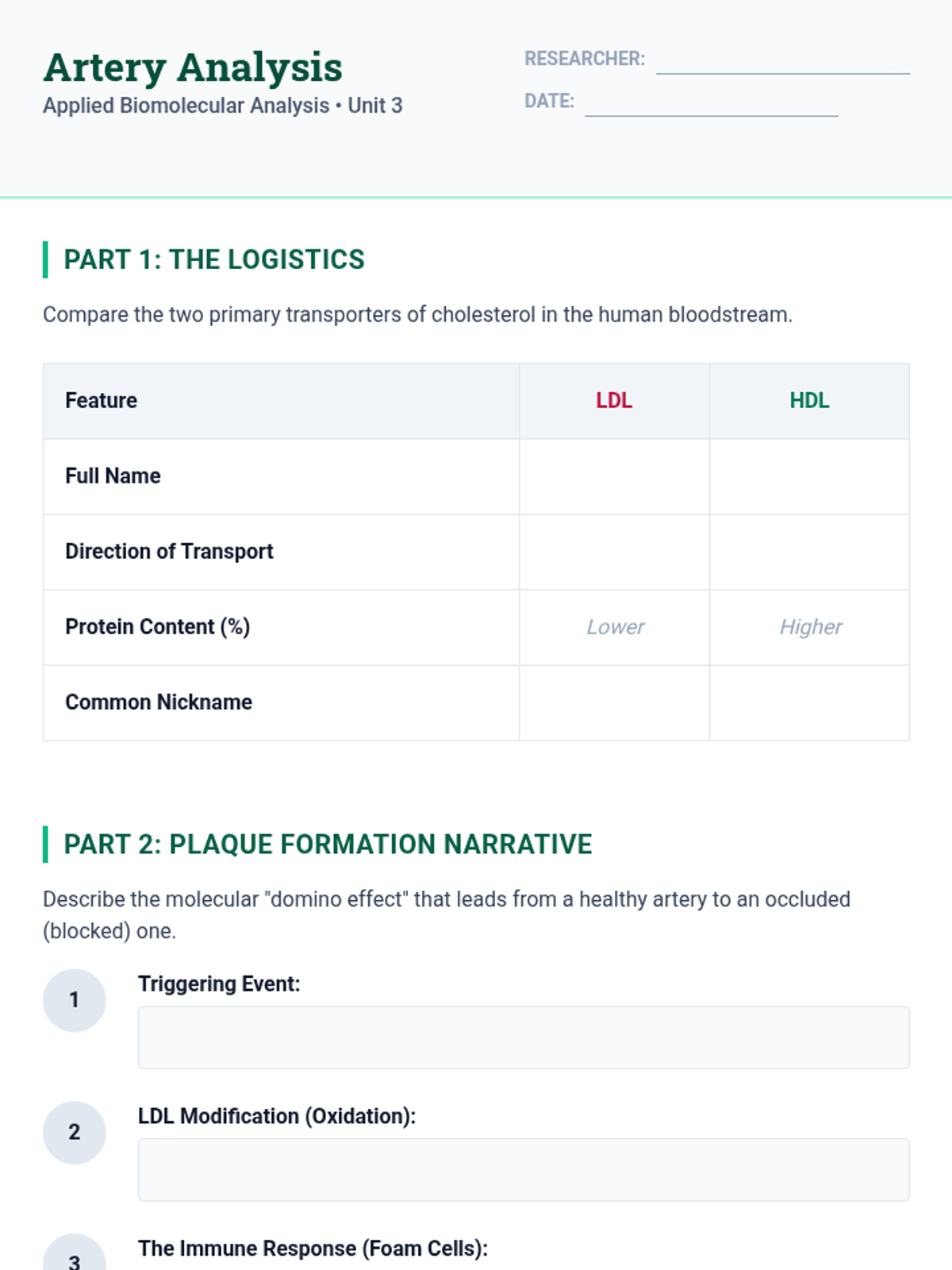Click the Feature column header
952x1270 pixels.
click(x=102, y=401)
